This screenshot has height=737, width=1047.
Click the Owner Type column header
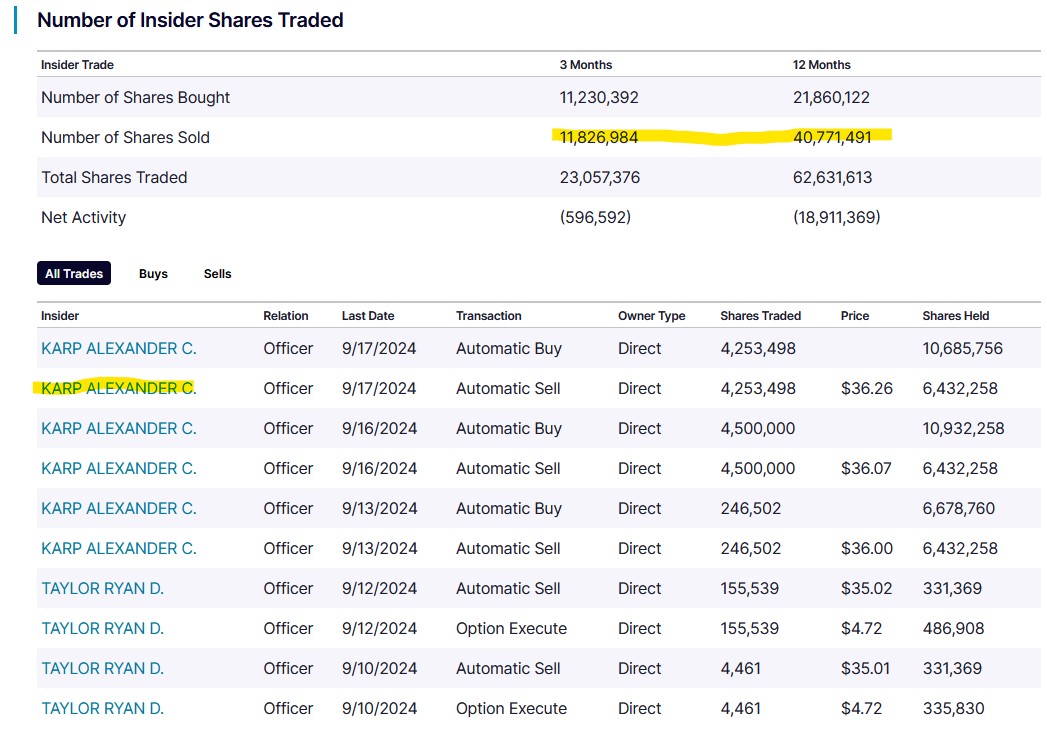coord(651,316)
